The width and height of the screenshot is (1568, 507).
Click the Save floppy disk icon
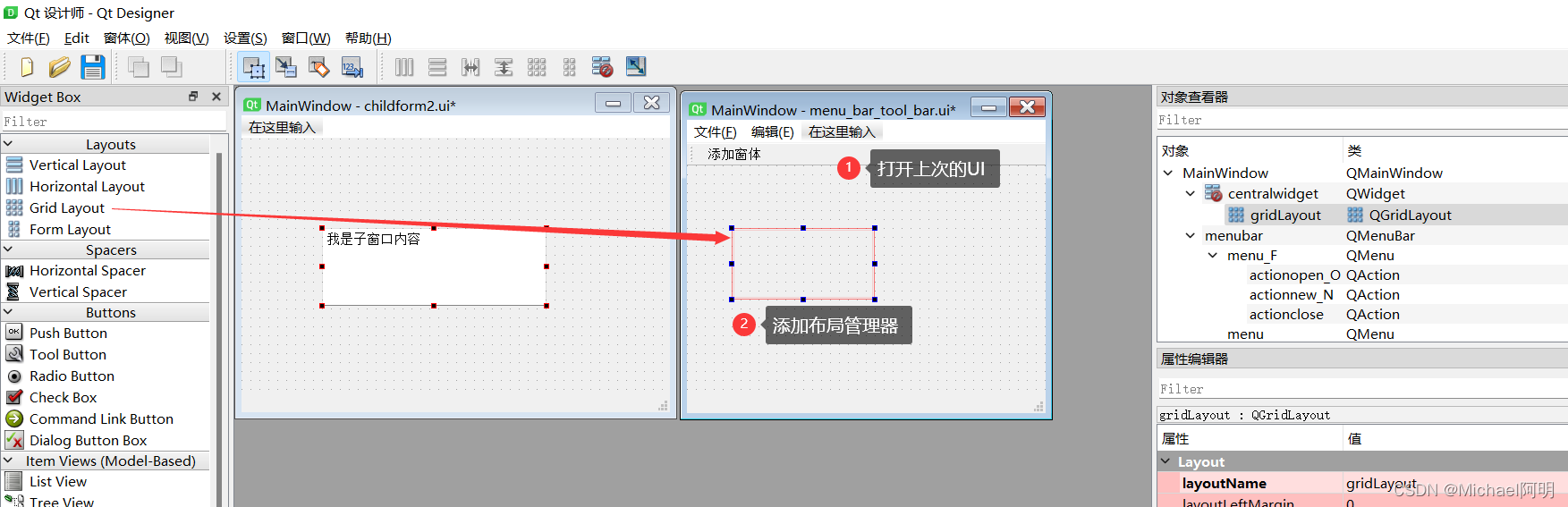point(93,67)
